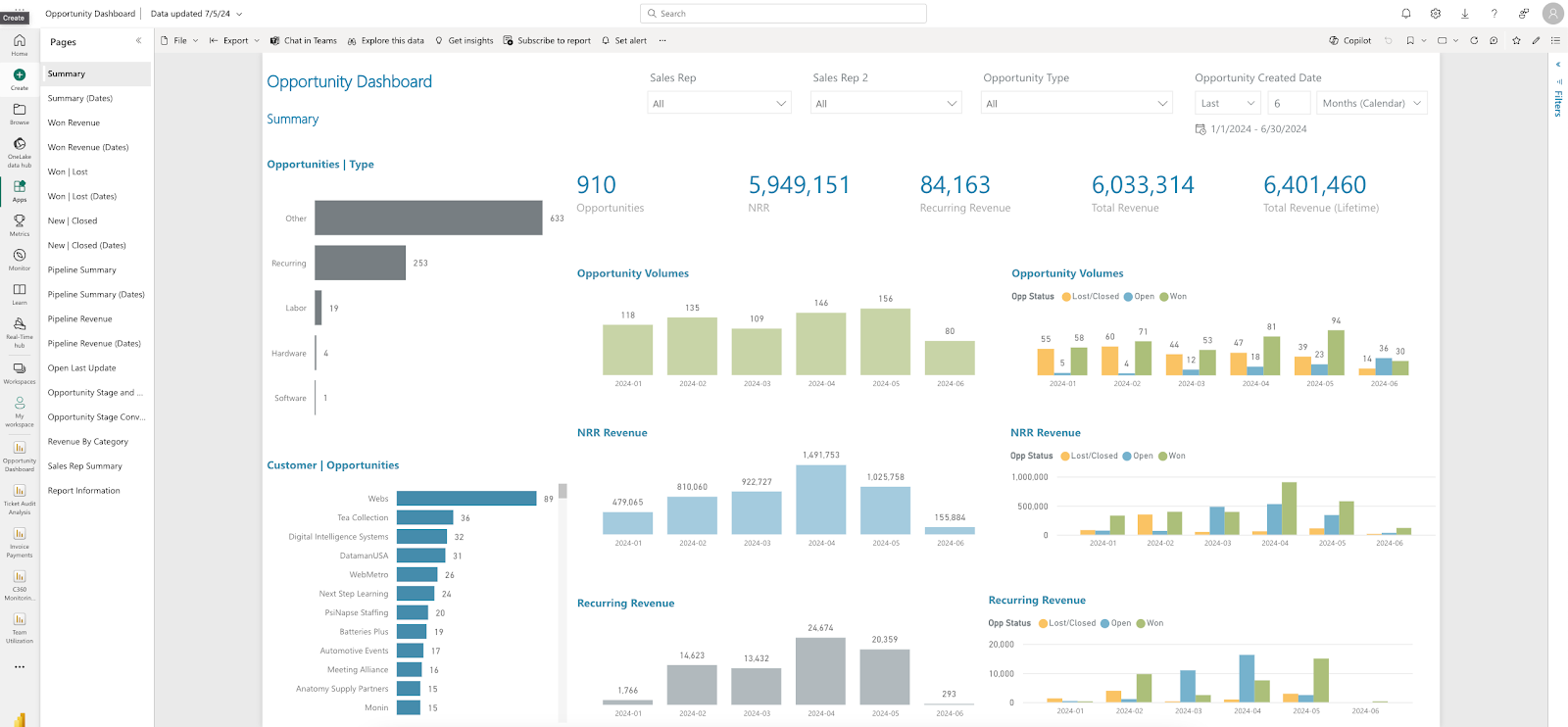Screen dimensions: 1568x727
Task: Click Set alert button
Action: click(x=624, y=40)
